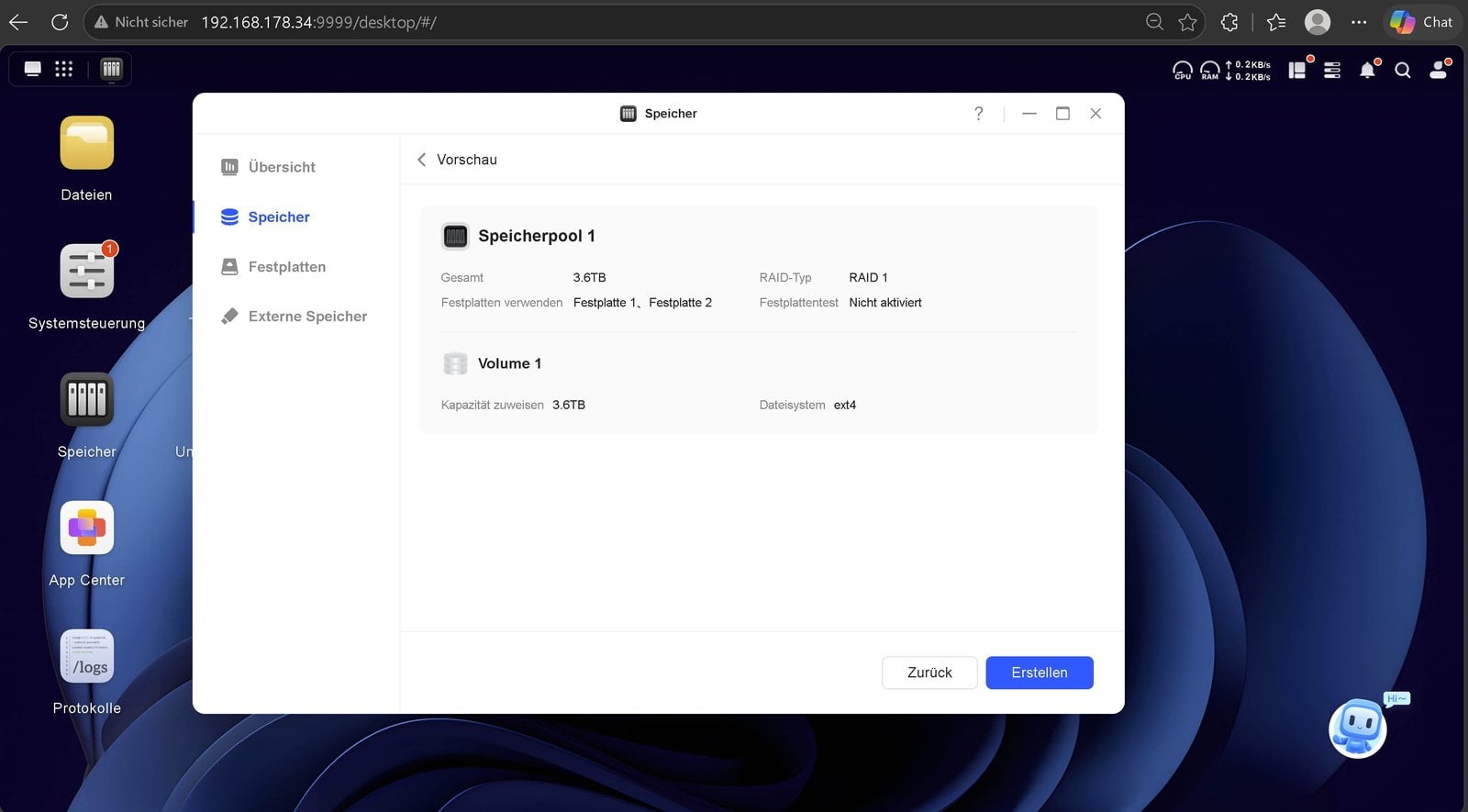Open the widgets panel icon
This screenshot has width=1468, height=812.
pyautogui.click(x=1297, y=70)
